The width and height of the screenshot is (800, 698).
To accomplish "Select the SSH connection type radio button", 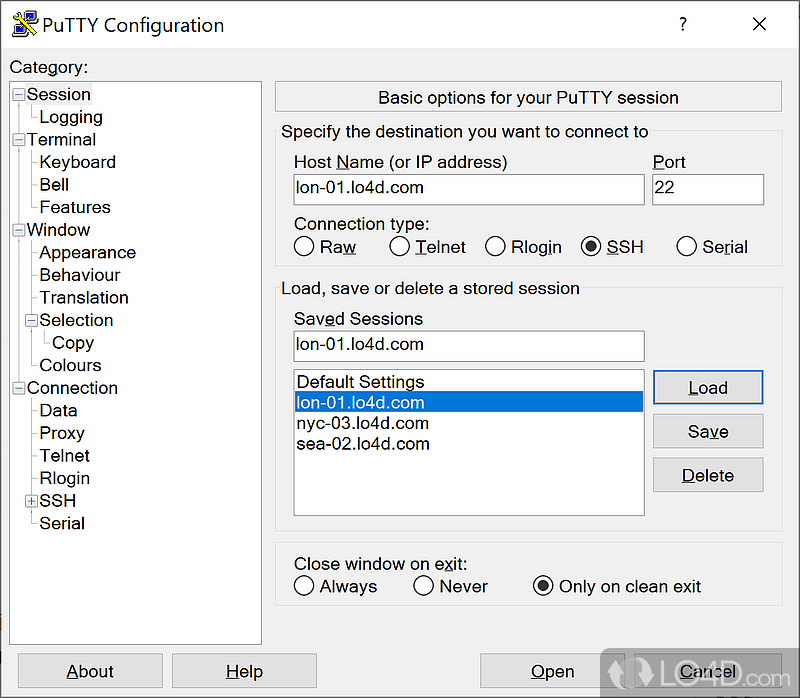I will click(590, 246).
